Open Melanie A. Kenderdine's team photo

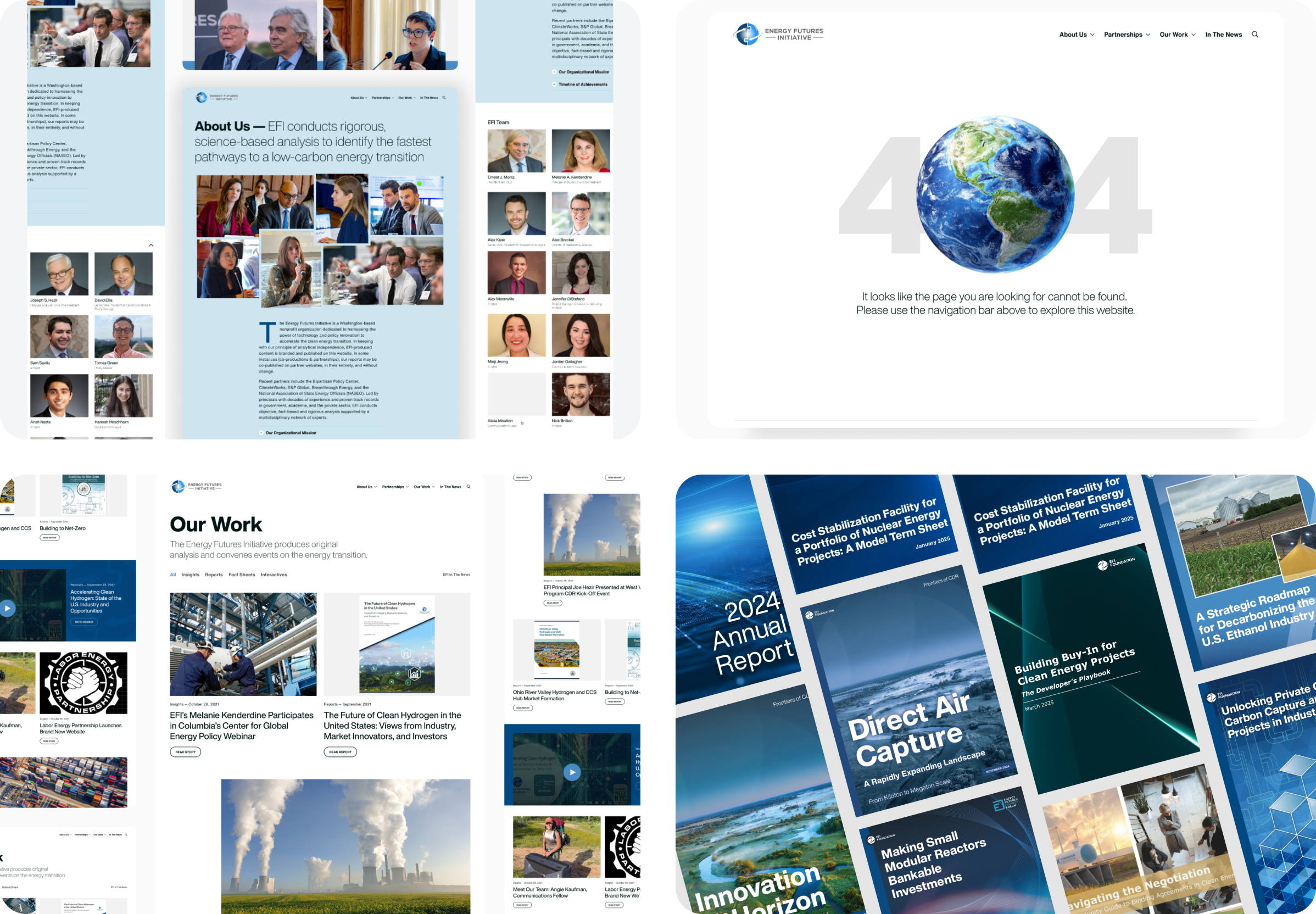[x=581, y=151]
